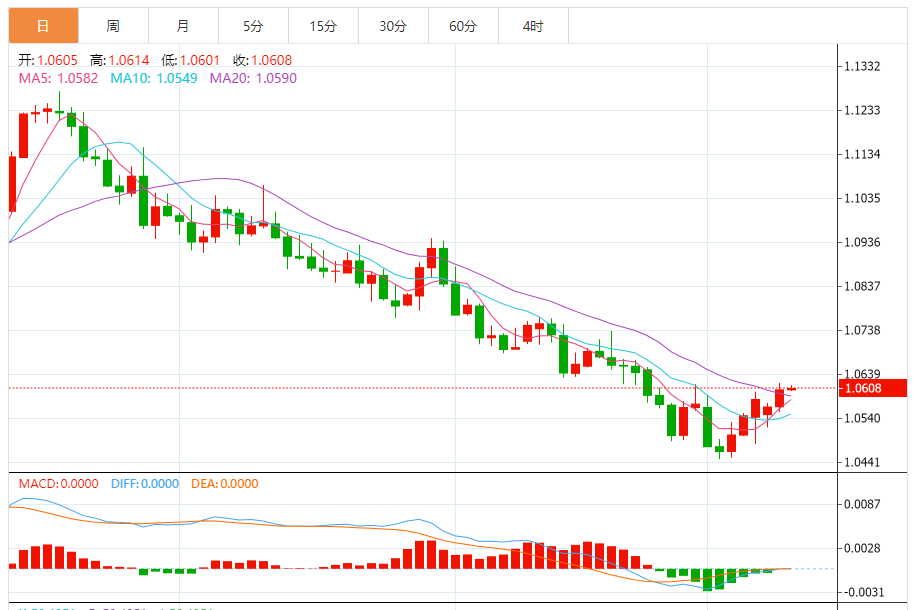
Task: Click the 低:1.0601 low price value
Action: (x=191, y=60)
